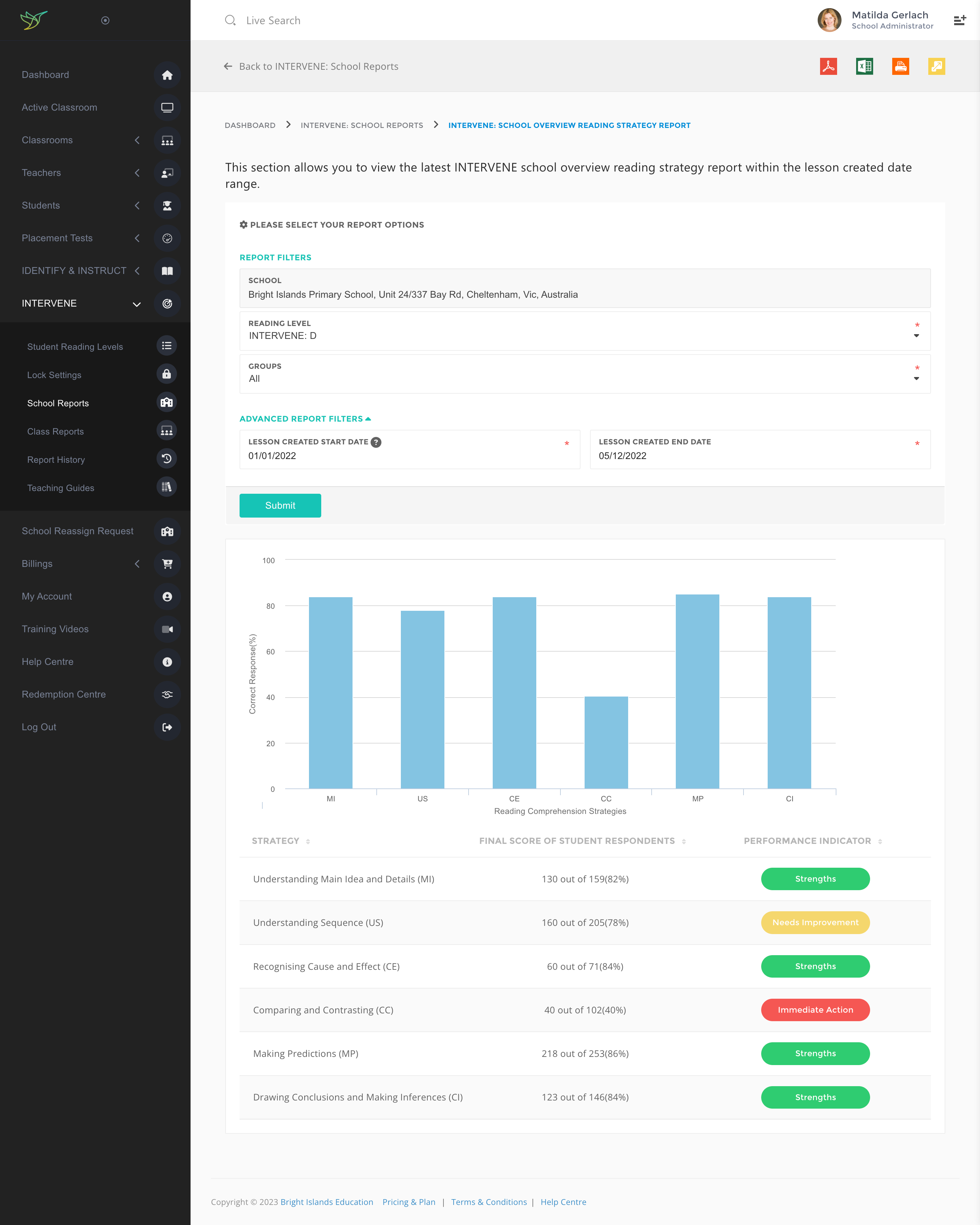Toggle sidebar pin circle at top

coord(105,20)
